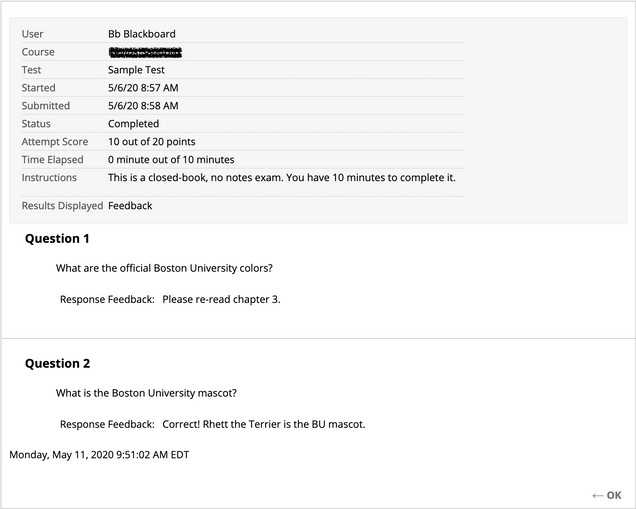
Task: Click the Question 2 heading
Action: click(57, 364)
